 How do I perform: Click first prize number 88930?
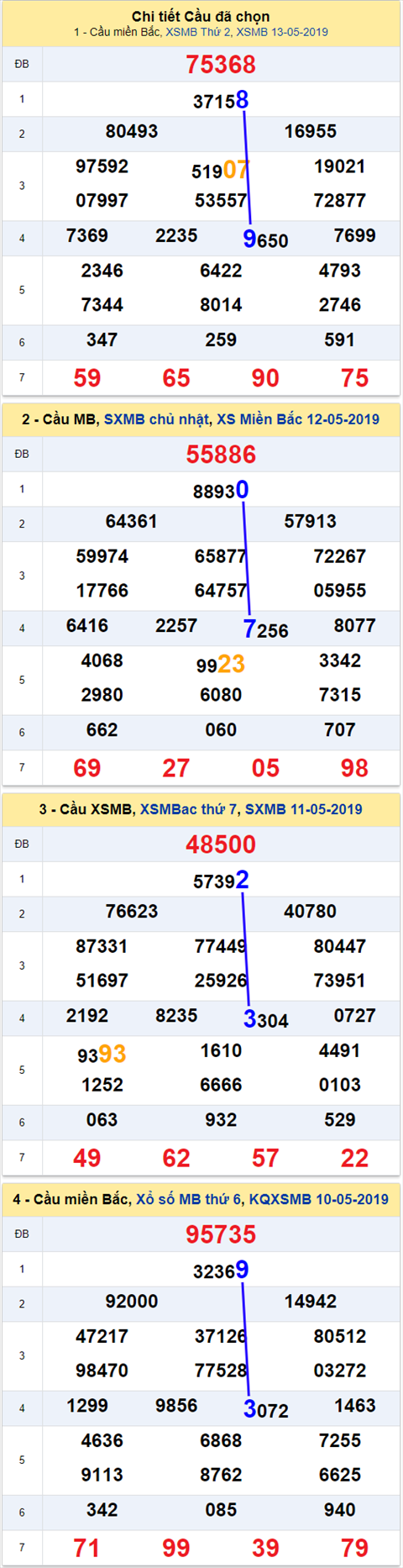coord(221,491)
